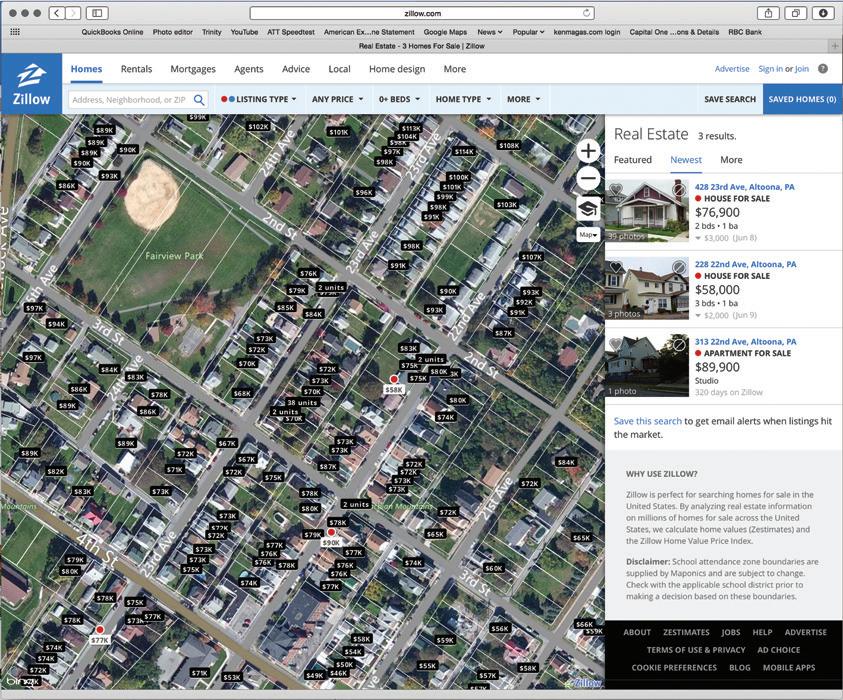This screenshot has height=700, width=843.
Task: Click the Safari address bar
Action: [x=422, y=13]
